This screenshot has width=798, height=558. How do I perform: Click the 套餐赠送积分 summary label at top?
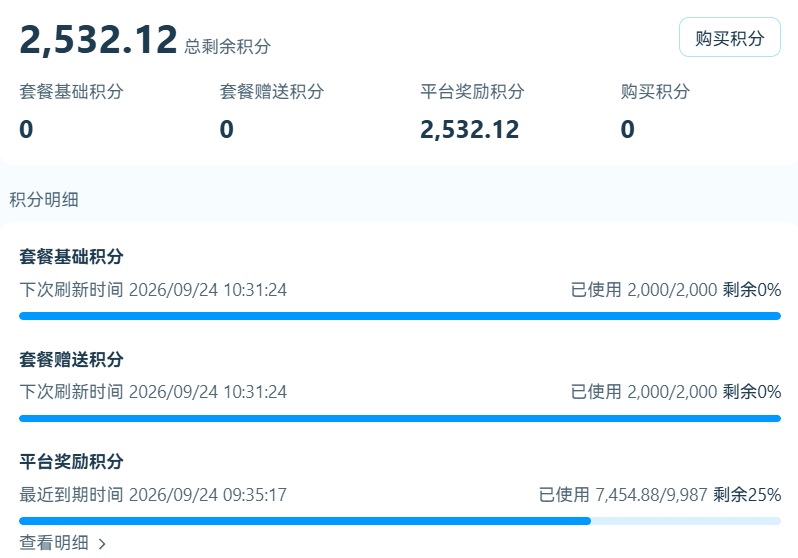pos(272,92)
